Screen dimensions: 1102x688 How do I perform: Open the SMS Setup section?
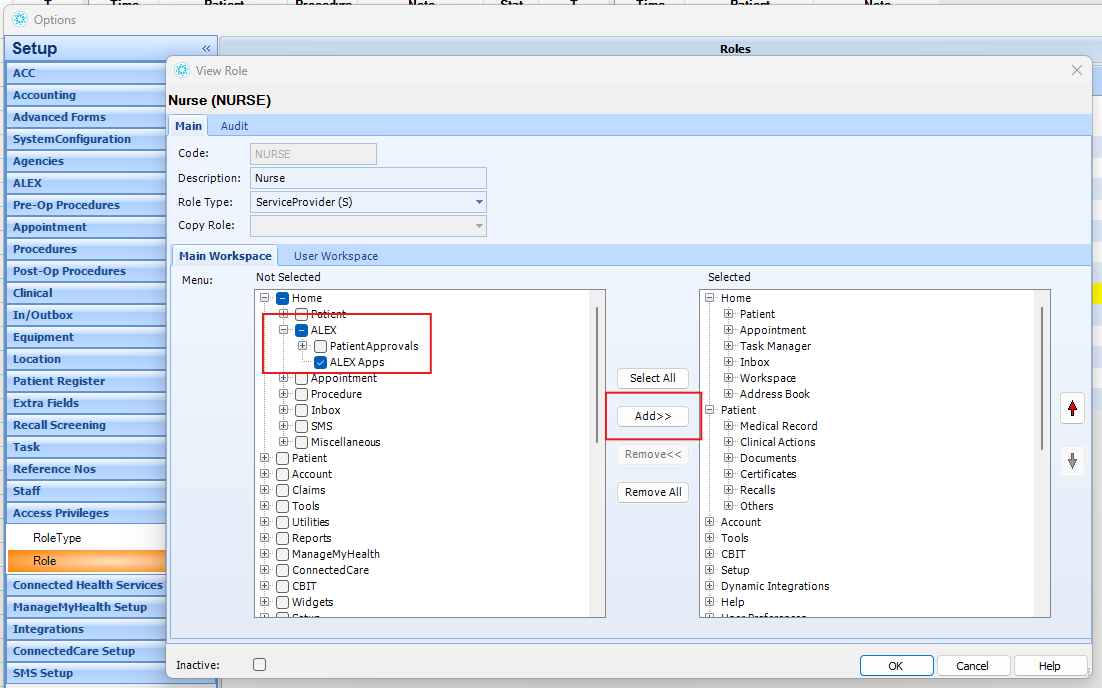coord(86,673)
